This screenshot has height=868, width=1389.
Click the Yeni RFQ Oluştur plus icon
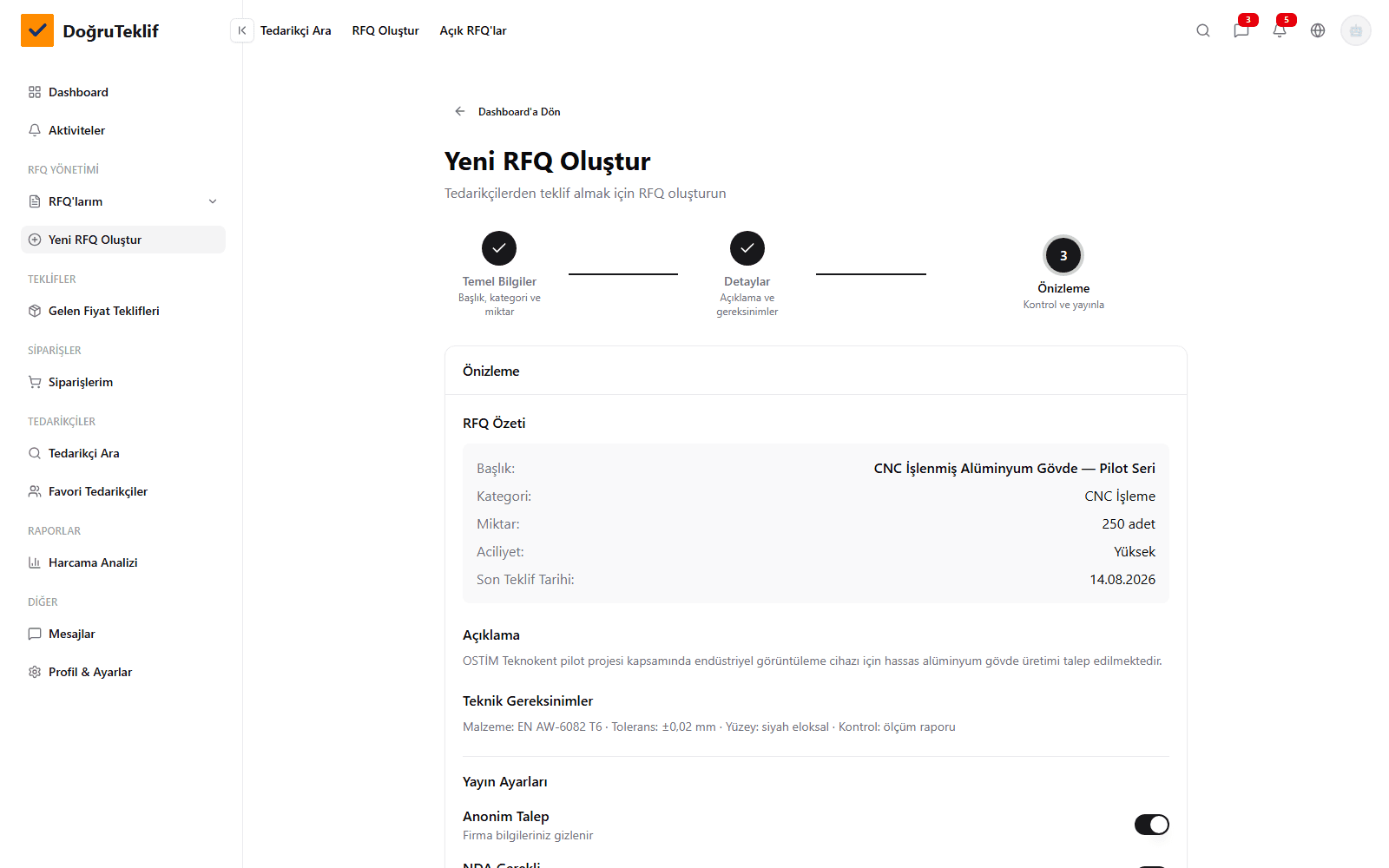pyautogui.click(x=35, y=240)
